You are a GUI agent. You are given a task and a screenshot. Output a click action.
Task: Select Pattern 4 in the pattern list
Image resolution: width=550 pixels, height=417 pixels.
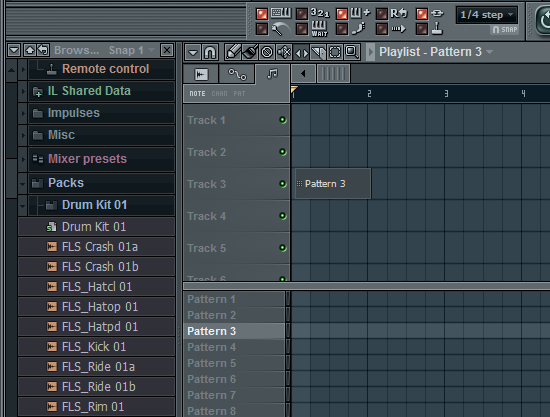click(234, 347)
